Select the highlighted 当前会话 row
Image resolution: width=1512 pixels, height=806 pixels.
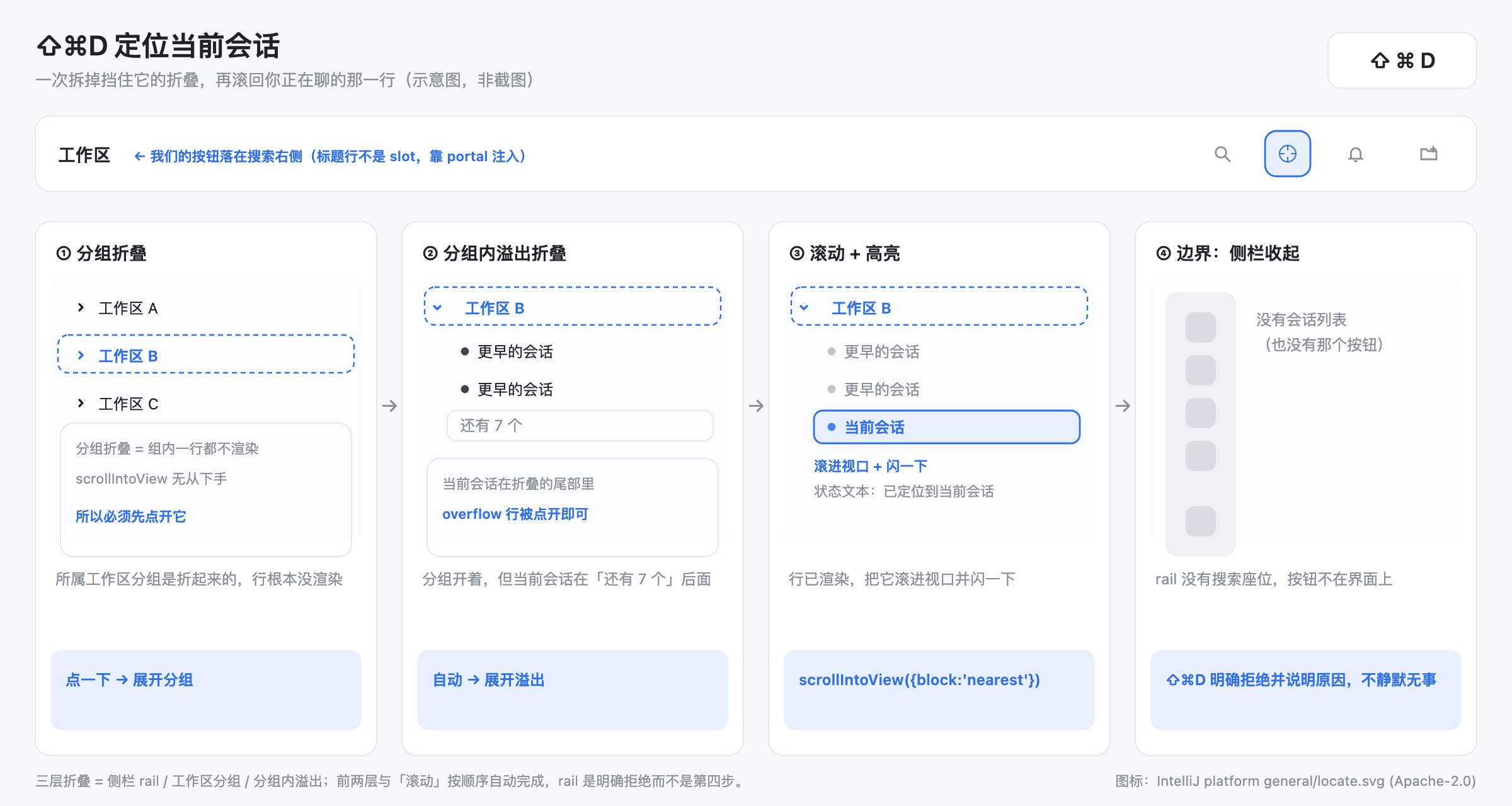pos(946,427)
